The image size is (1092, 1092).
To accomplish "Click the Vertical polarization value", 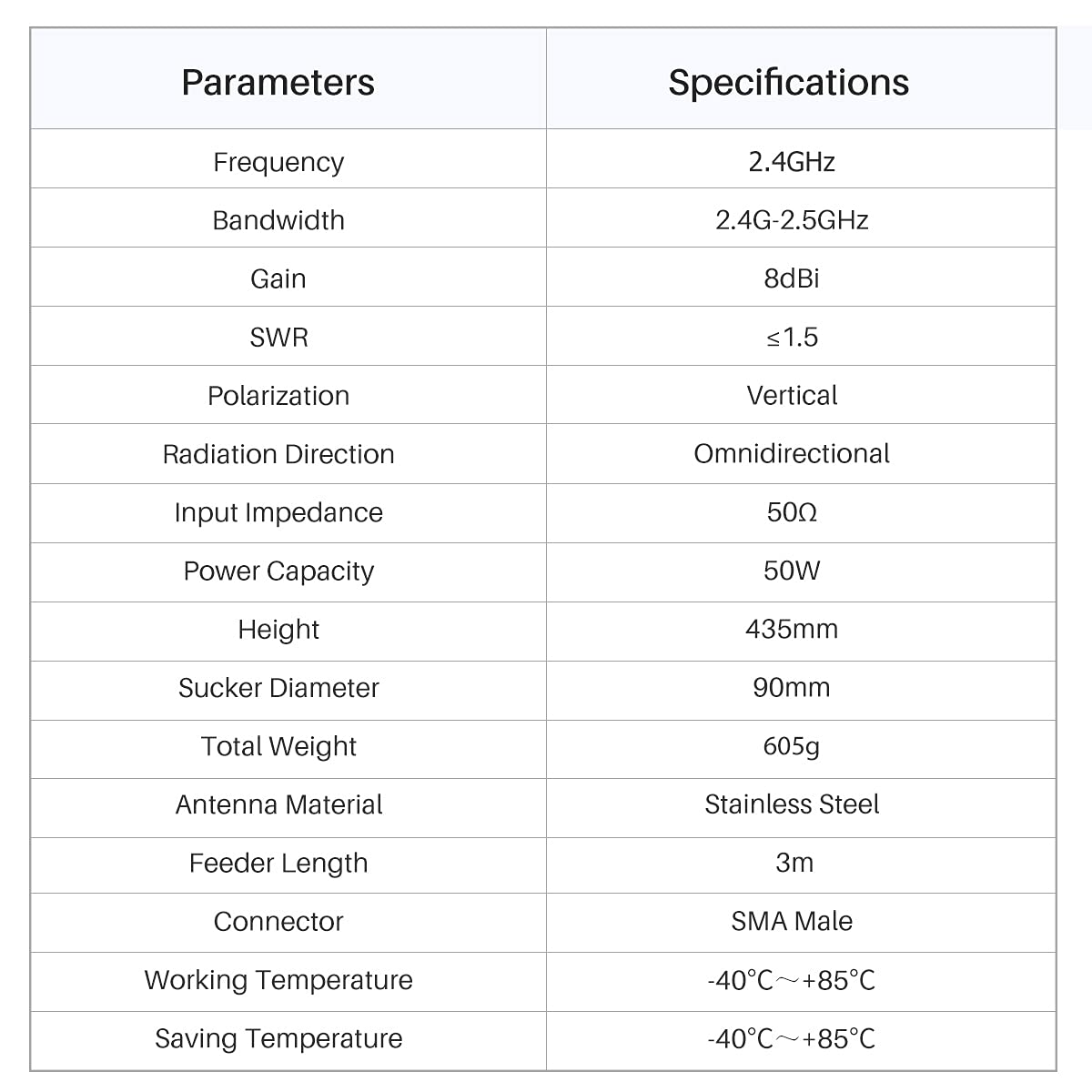I will tap(792, 395).
